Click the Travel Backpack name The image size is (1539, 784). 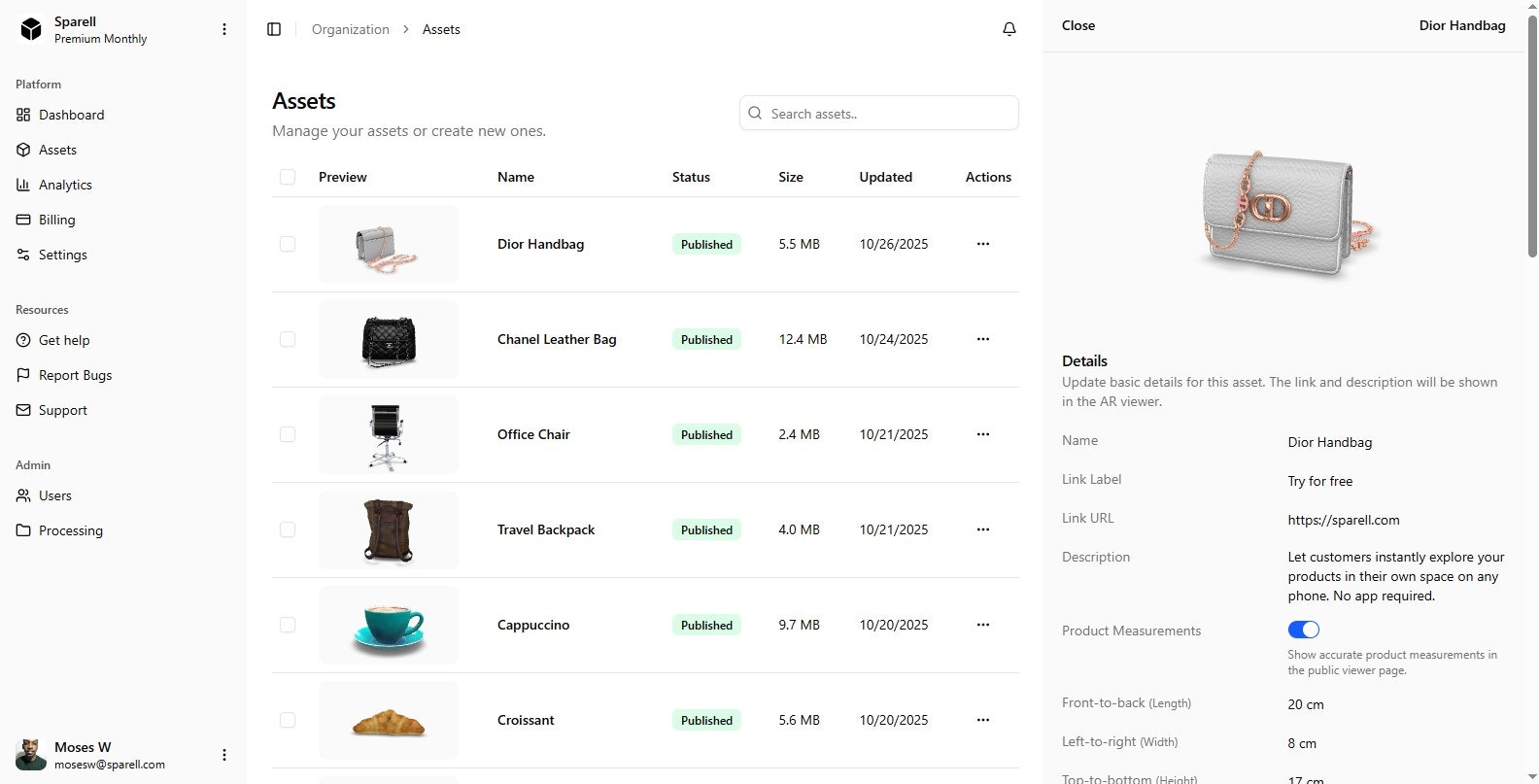click(546, 529)
